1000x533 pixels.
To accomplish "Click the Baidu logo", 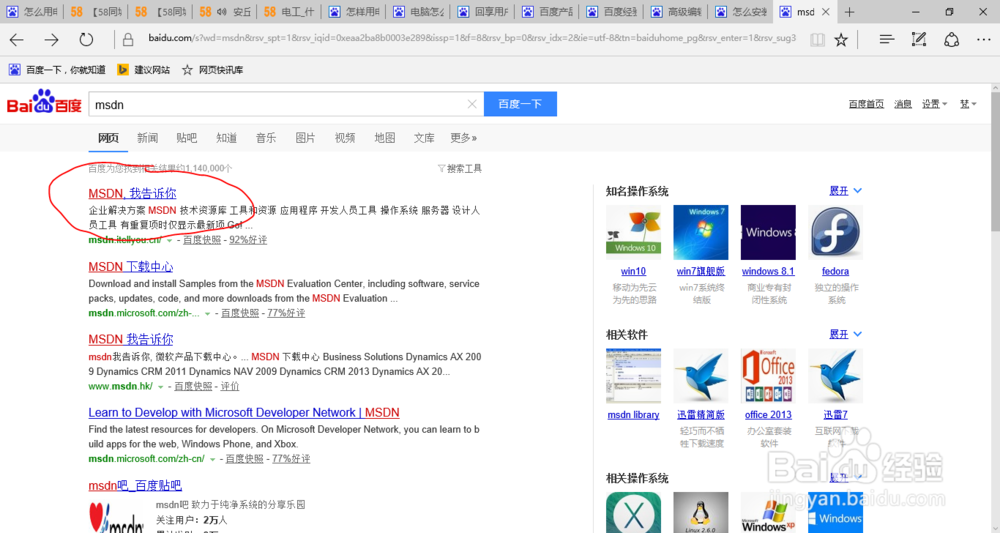I will 44,102.
